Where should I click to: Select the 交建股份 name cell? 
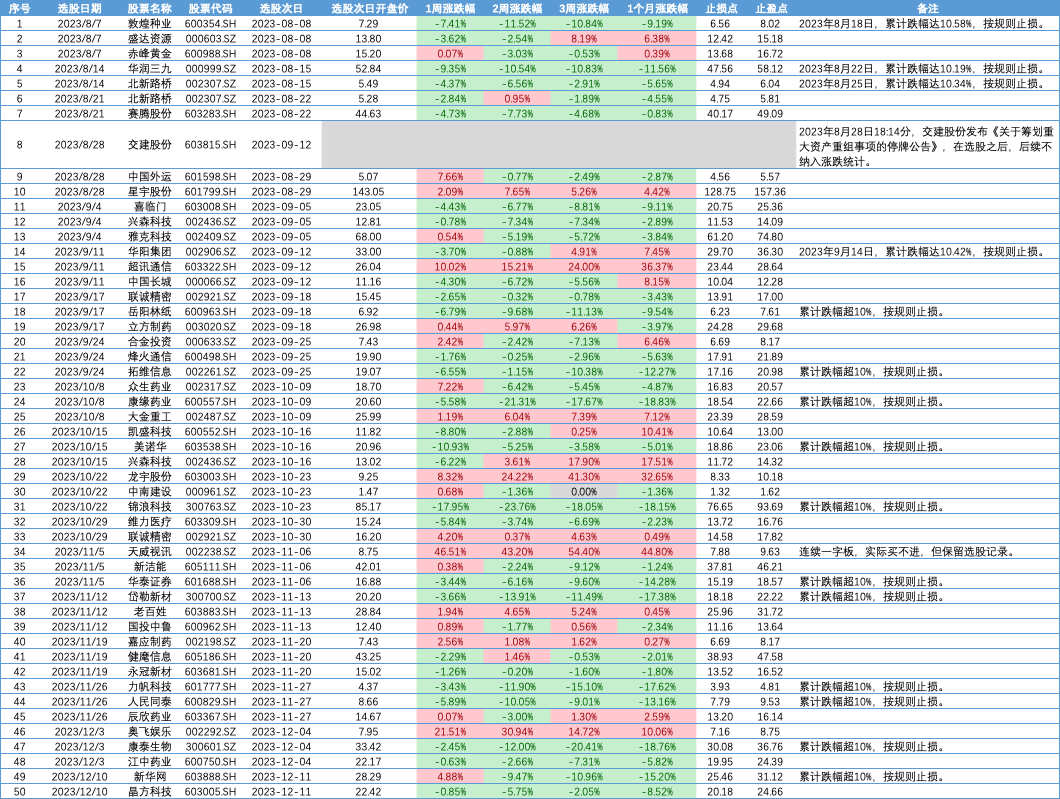tap(149, 145)
